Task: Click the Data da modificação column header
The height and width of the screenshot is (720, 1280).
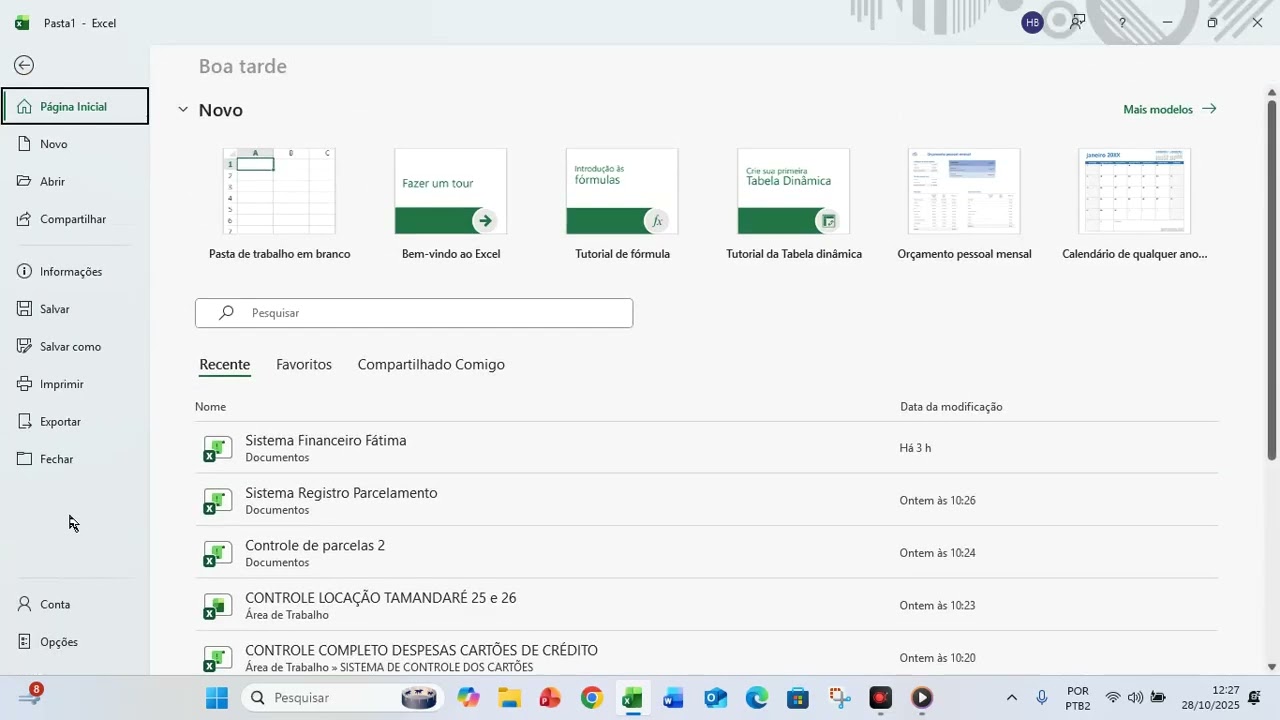Action: tap(951, 407)
